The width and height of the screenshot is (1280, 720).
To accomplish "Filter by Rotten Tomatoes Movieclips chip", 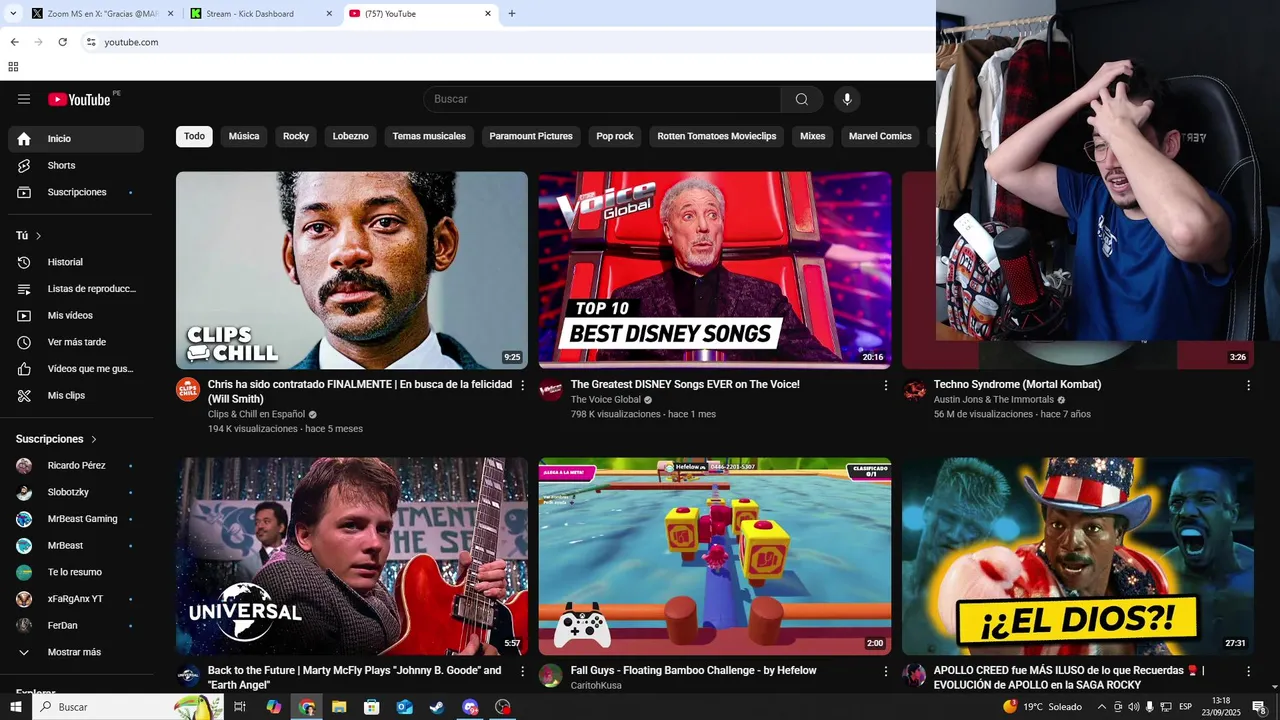I will coord(717,136).
